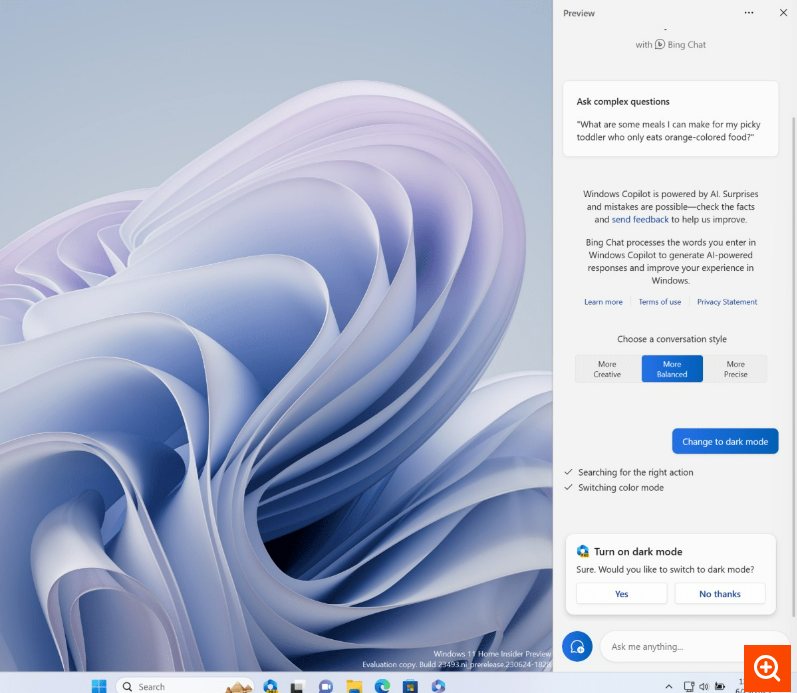Select More Balanced conversation style
This screenshot has height=693, width=797.
pos(672,369)
